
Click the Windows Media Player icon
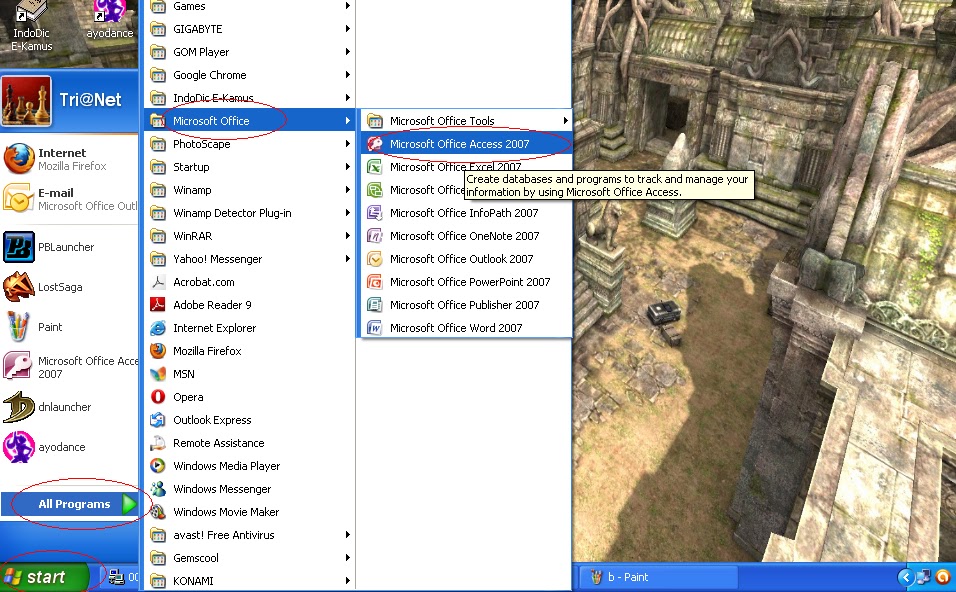pos(158,466)
